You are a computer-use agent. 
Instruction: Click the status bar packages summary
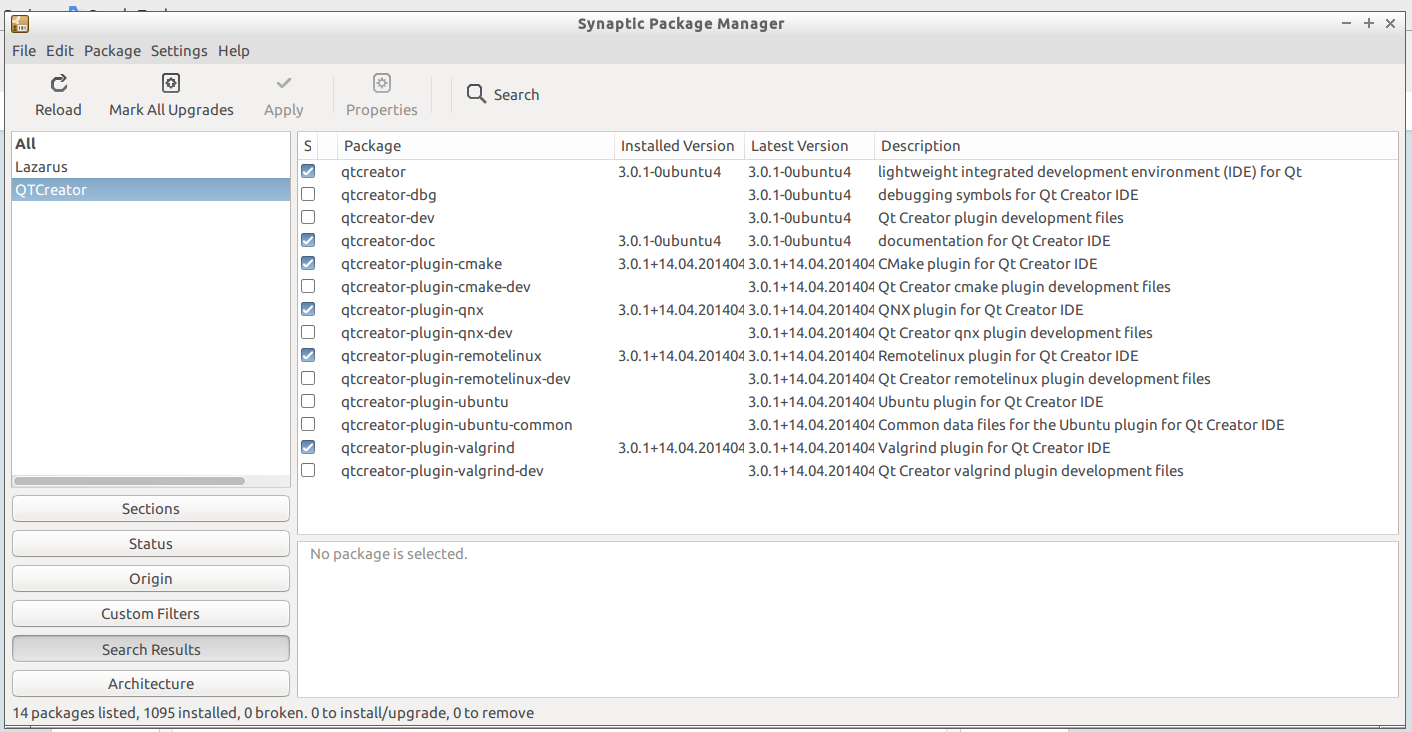tap(273, 713)
